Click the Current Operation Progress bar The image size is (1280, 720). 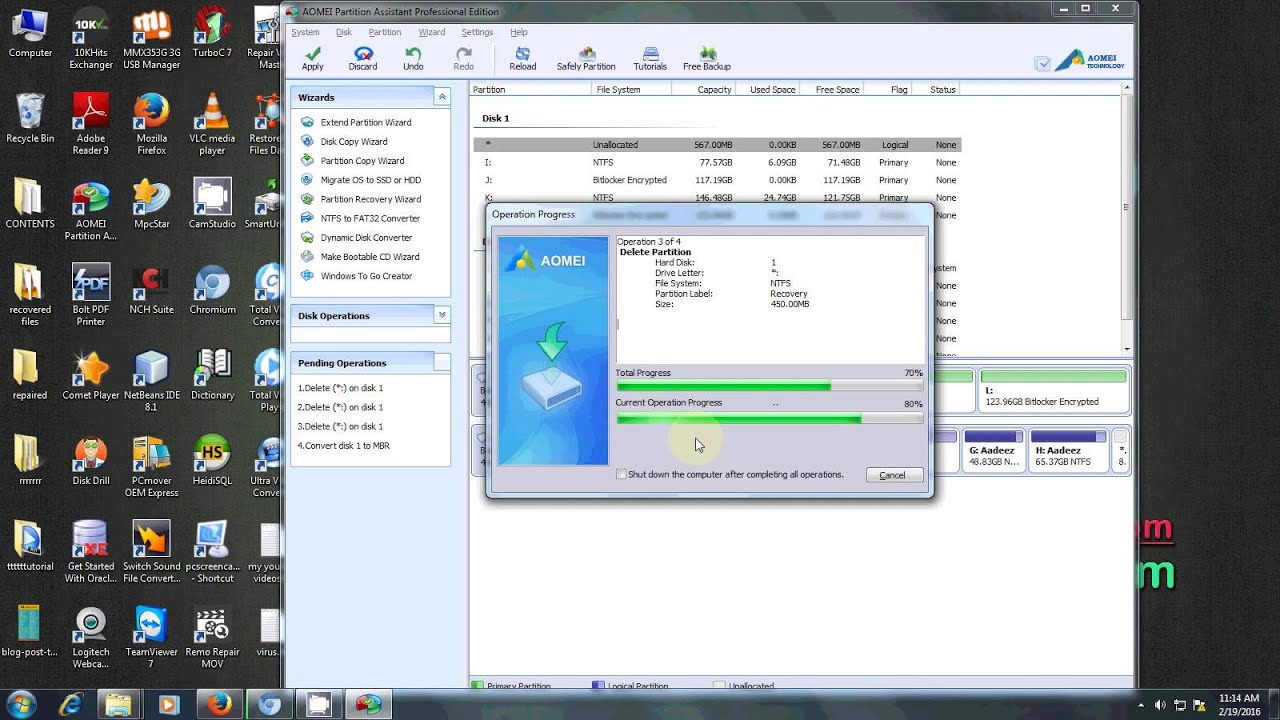pyautogui.click(x=769, y=419)
